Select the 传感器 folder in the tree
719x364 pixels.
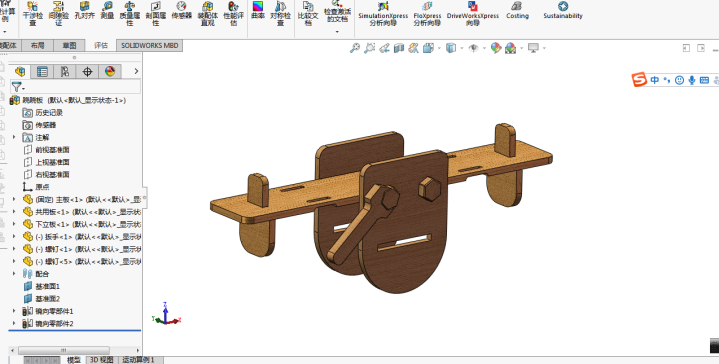pos(39,125)
